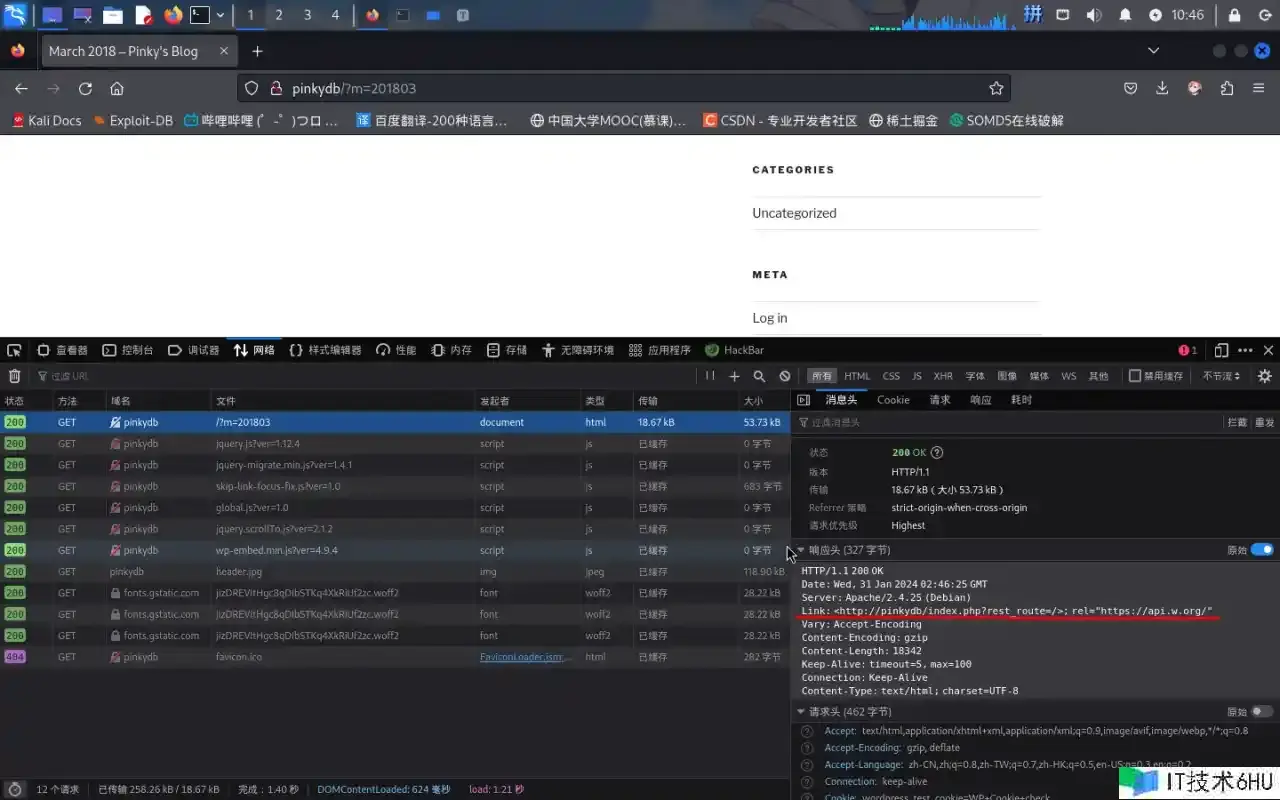Open network search with magnifier icon
Screen dimensions: 1280x800
pyautogui.click(x=759, y=376)
